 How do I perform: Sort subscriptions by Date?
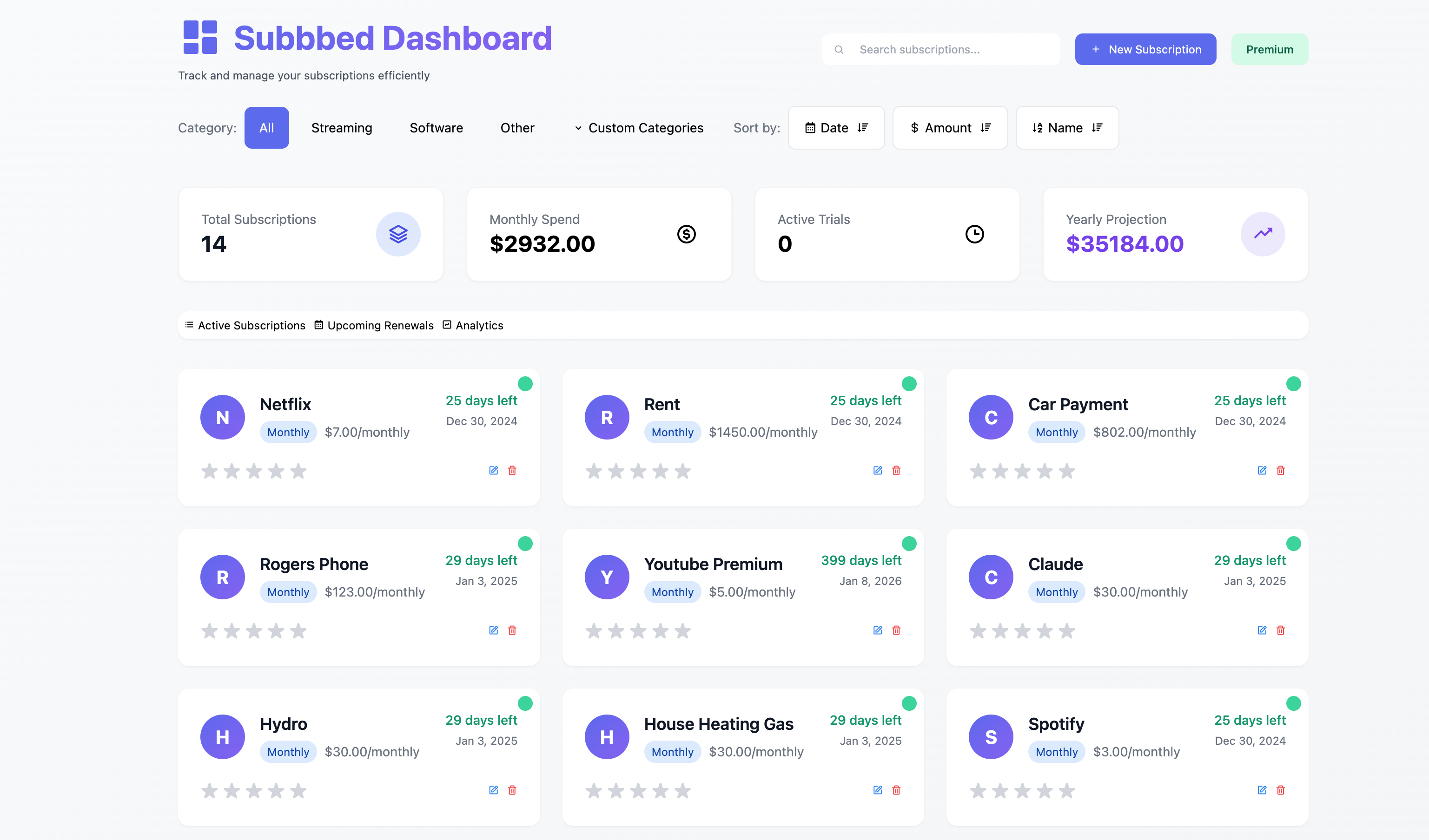836,128
